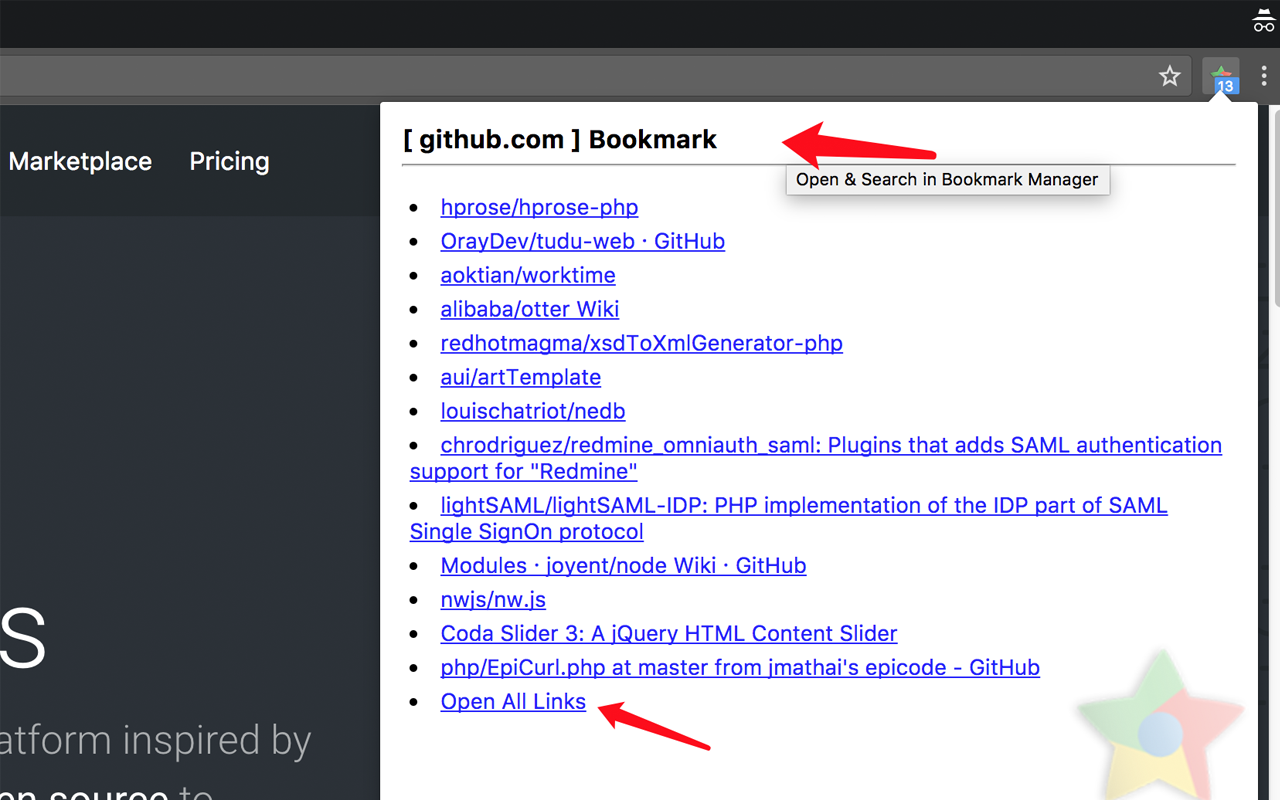
Task: Click the star icon in the address bar
Action: point(1169,75)
